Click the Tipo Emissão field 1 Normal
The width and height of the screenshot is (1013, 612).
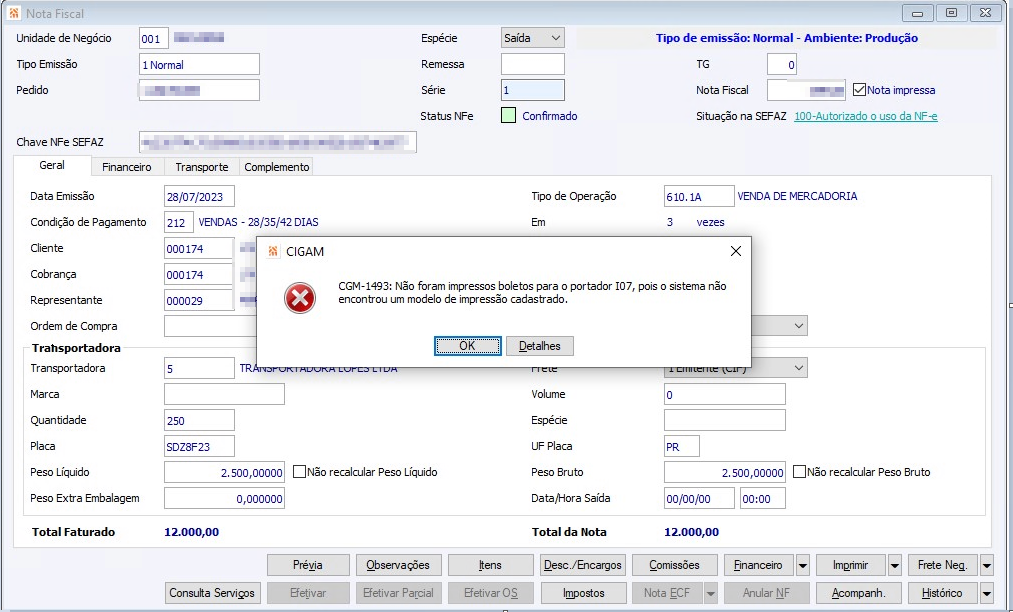point(199,65)
